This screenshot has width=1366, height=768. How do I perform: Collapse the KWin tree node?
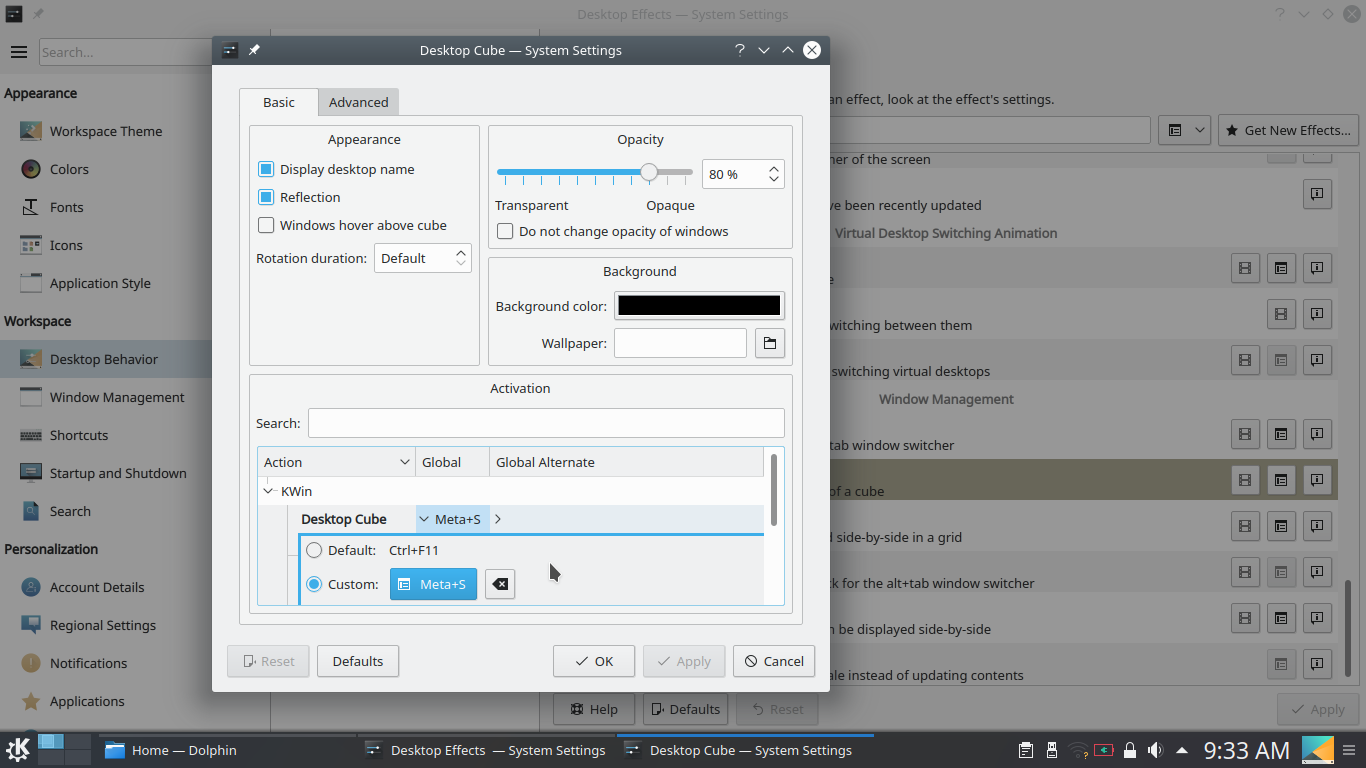(x=268, y=491)
